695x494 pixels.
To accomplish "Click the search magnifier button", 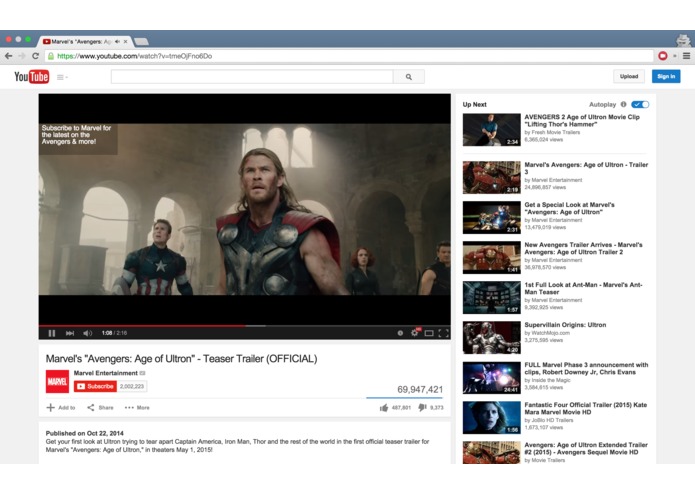I will [409, 77].
